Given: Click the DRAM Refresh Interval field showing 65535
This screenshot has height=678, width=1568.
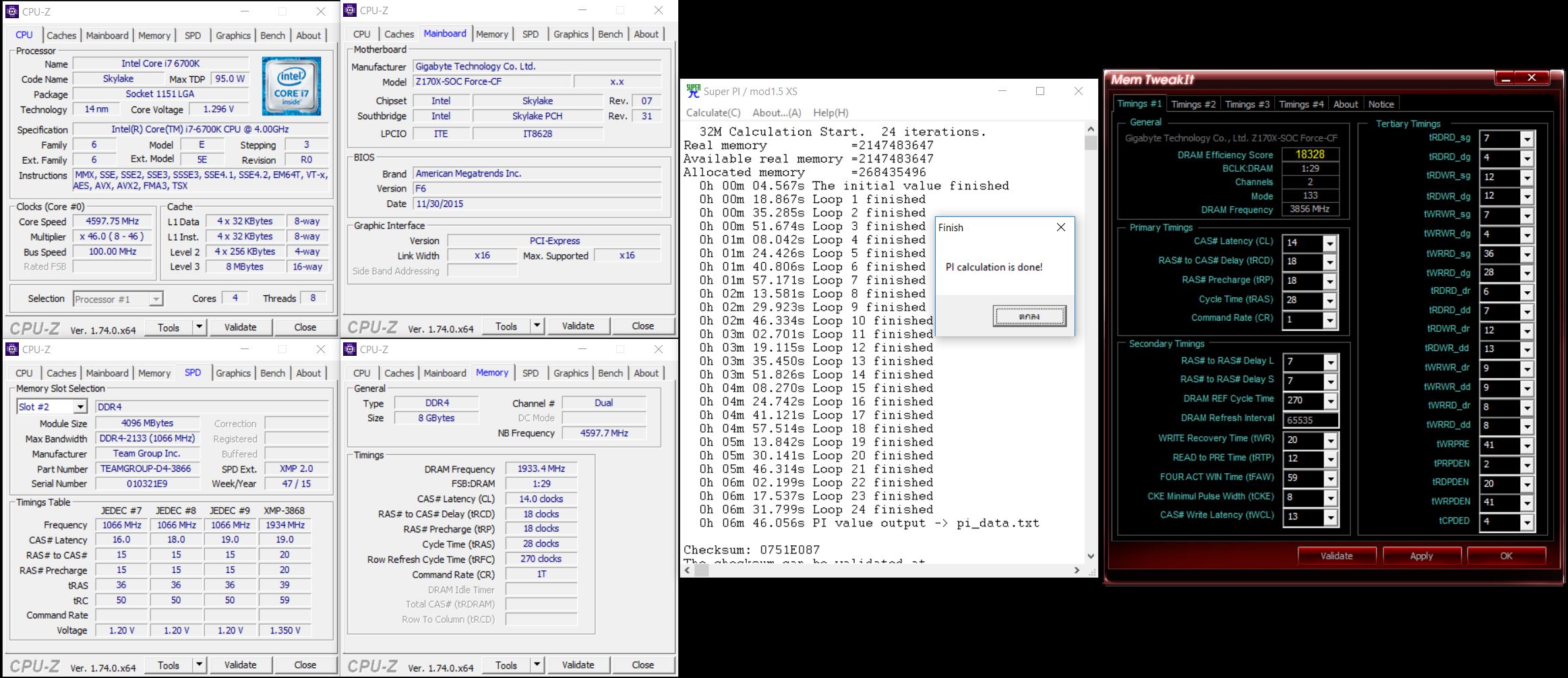Looking at the screenshot, I should tap(1310, 419).
